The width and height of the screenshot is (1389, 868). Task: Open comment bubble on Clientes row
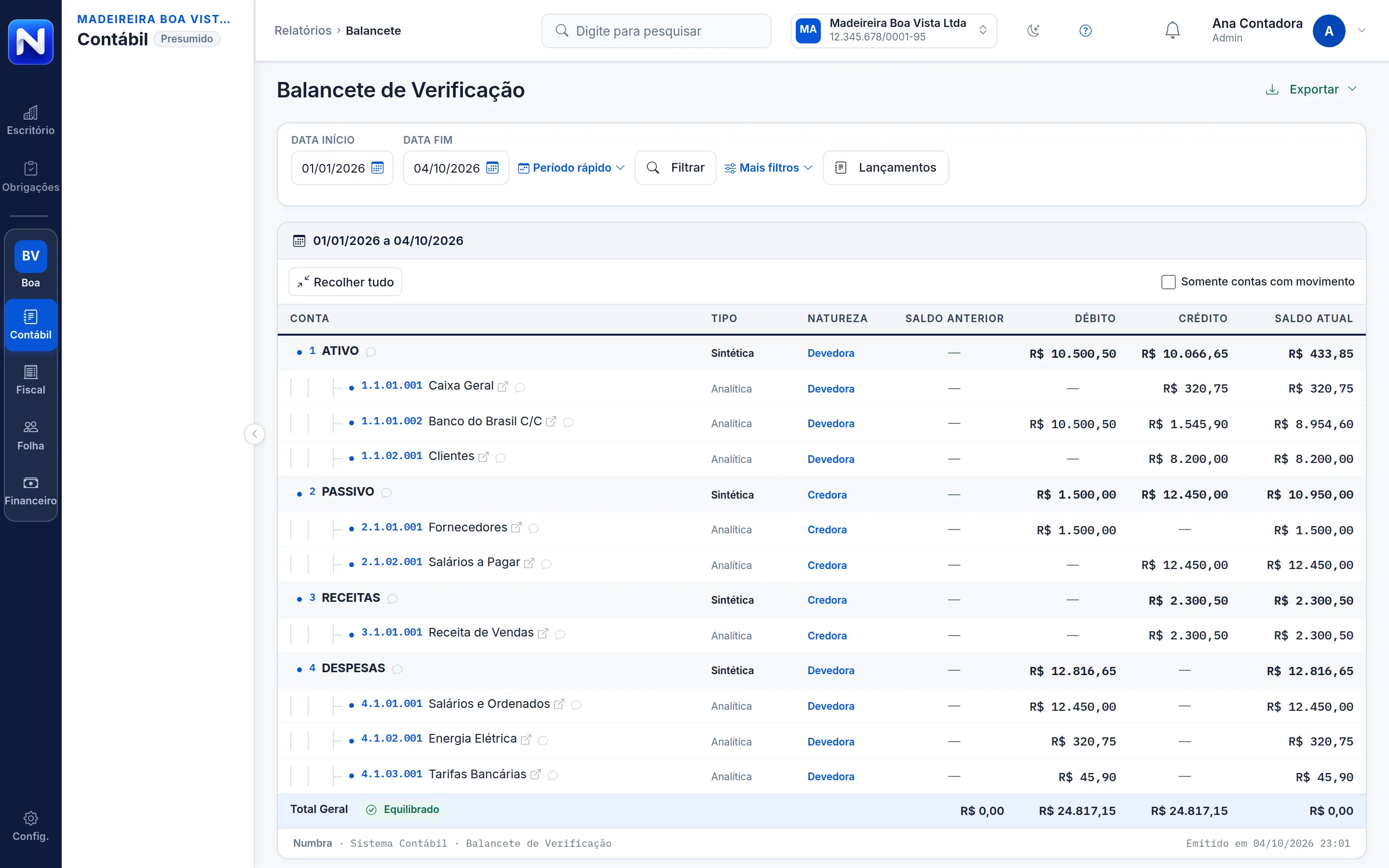coord(501,458)
